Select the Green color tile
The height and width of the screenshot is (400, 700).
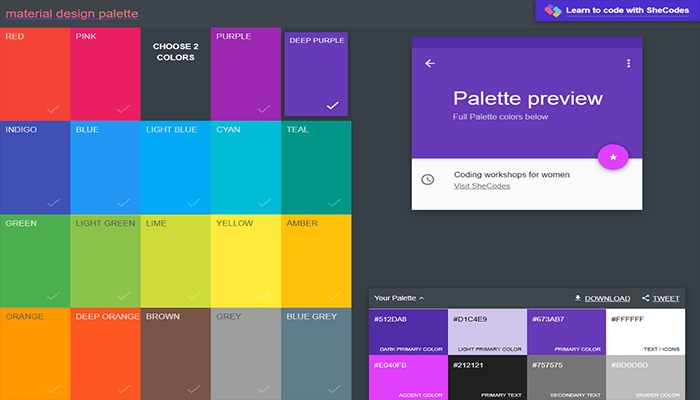pyautogui.click(x=35, y=261)
